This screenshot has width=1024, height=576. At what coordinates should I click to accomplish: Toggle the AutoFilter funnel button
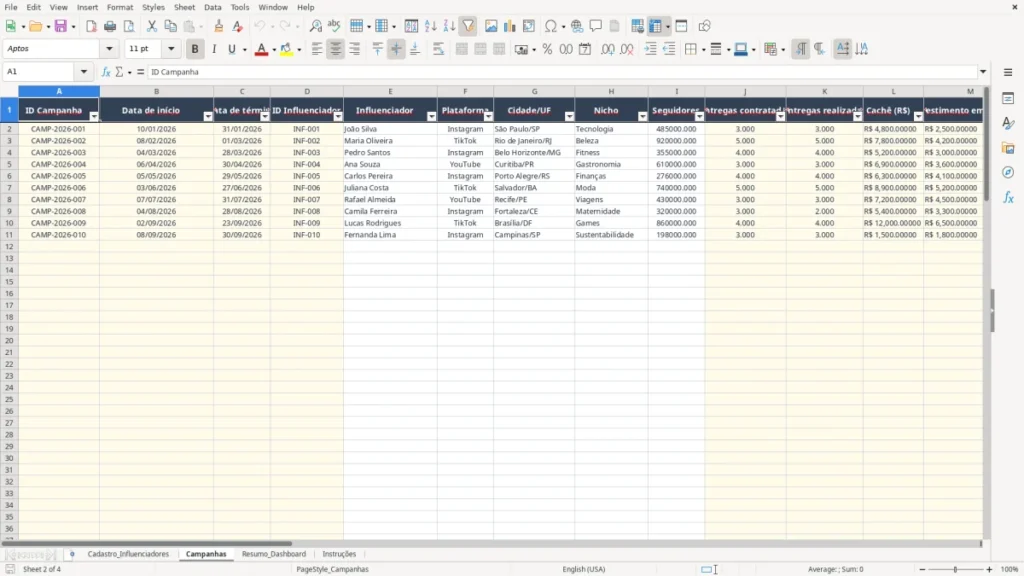pos(468,26)
